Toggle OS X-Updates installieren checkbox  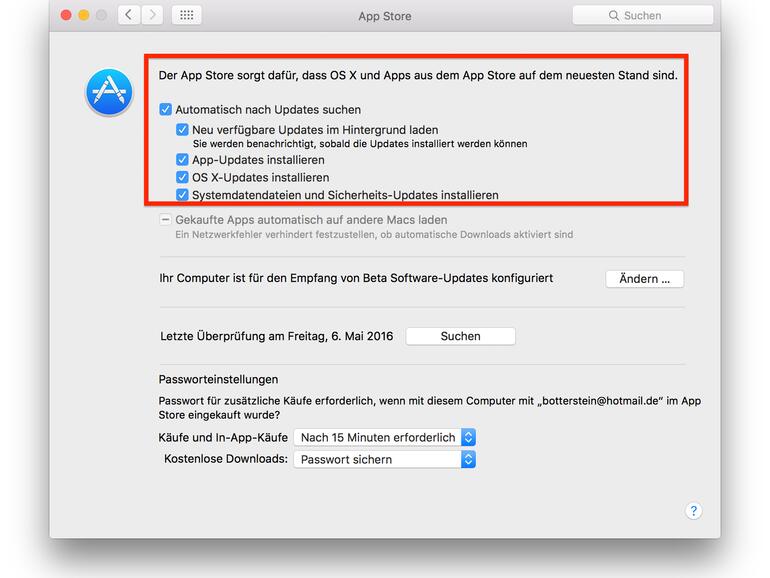(182, 177)
